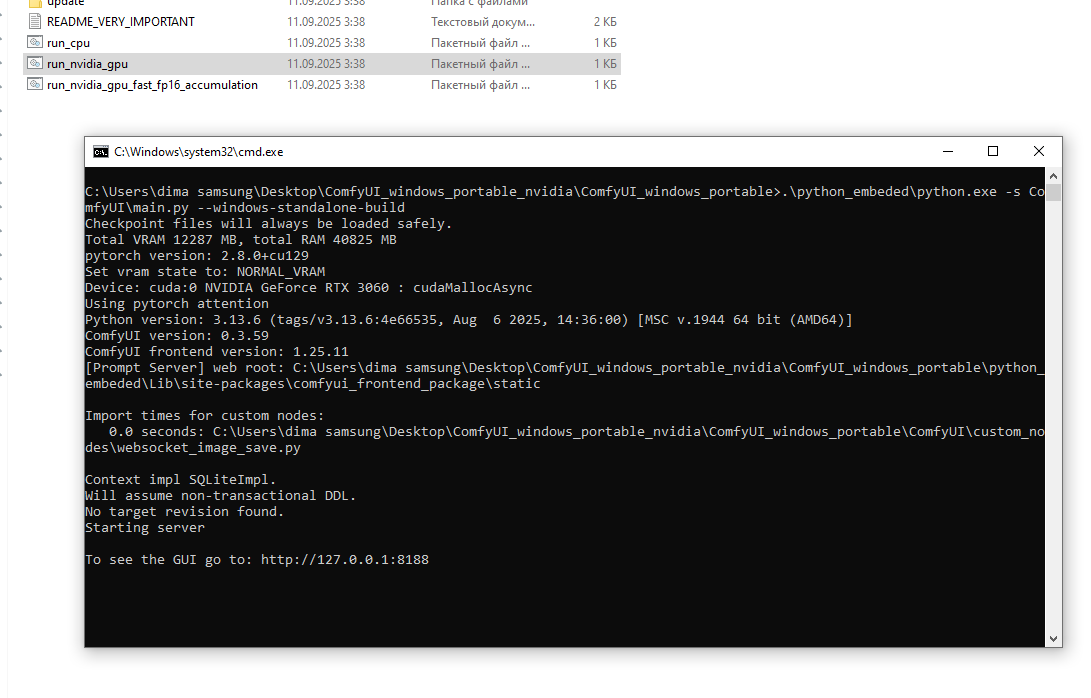This screenshot has height=698, width=1091.
Task: Click the cmd.exe window title text
Action: pos(198,152)
